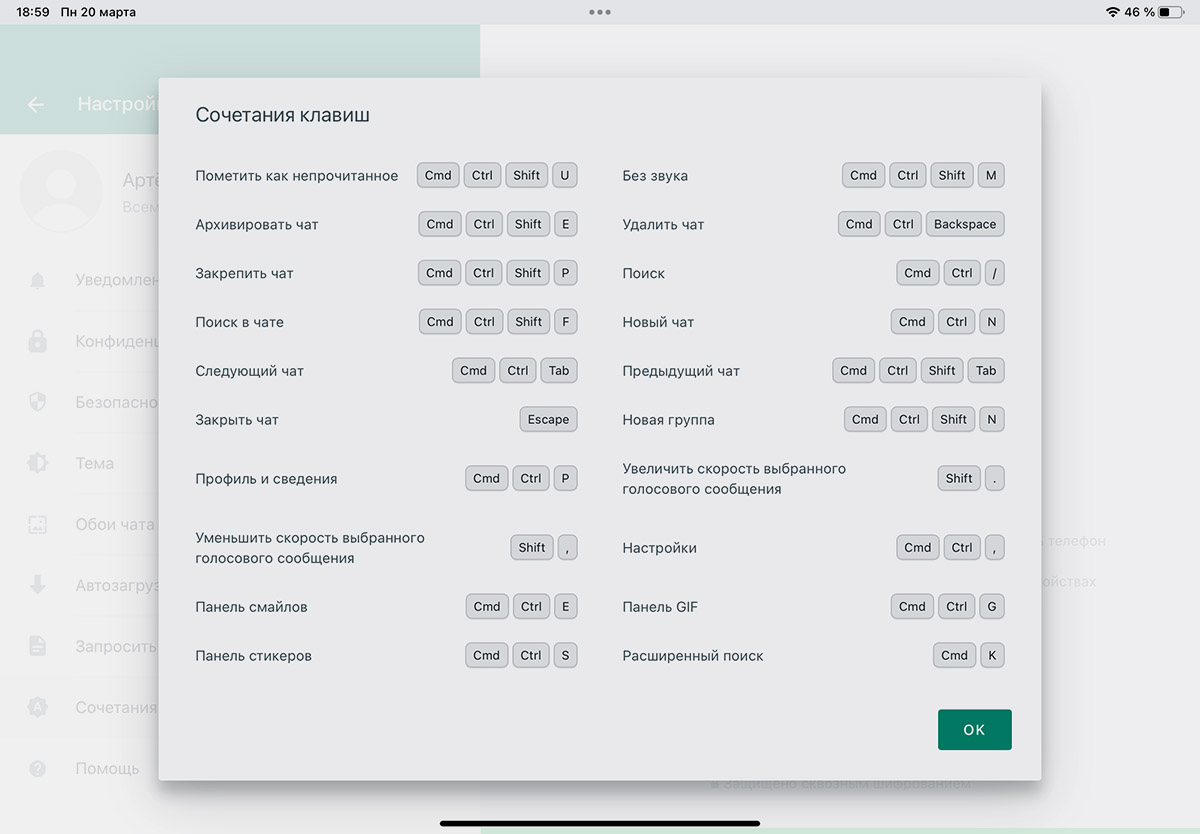Click the back arrow next to Настройки
The width and height of the screenshot is (1200, 834).
point(36,104)
